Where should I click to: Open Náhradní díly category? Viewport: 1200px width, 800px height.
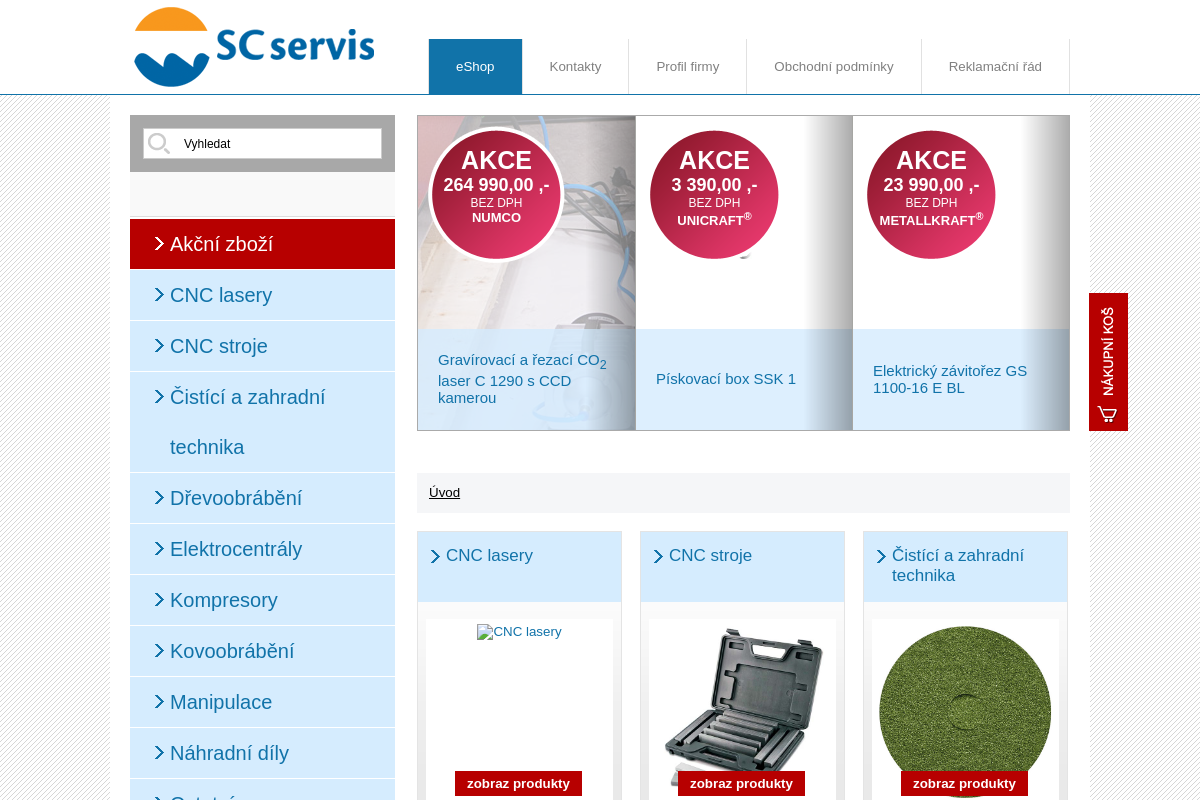tap(262, 753)
